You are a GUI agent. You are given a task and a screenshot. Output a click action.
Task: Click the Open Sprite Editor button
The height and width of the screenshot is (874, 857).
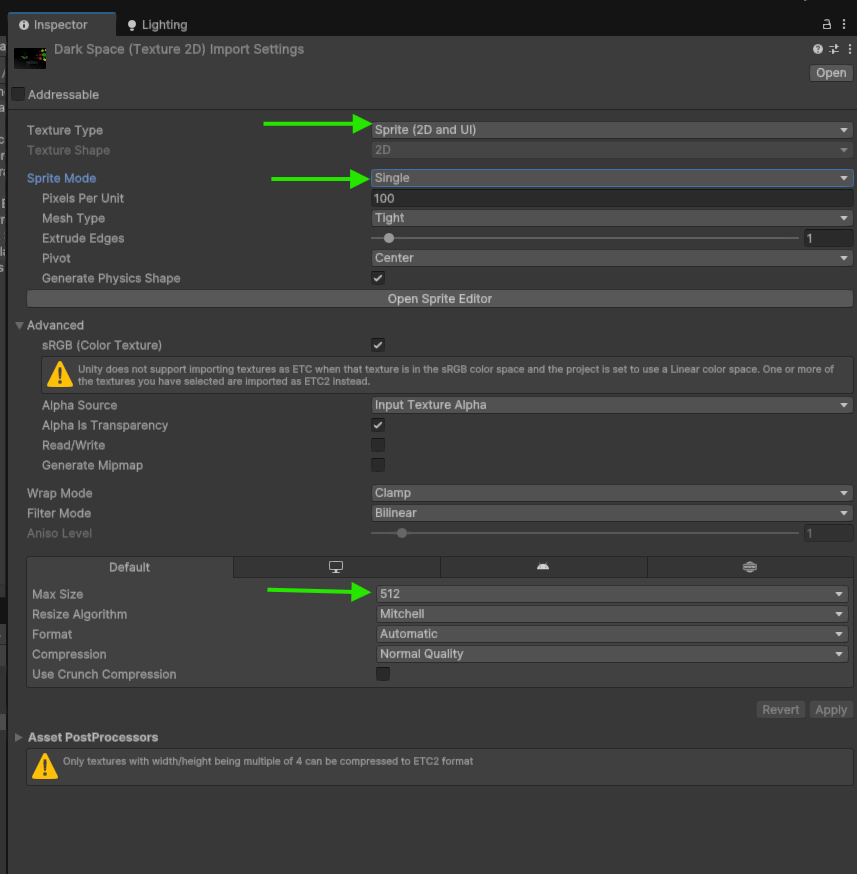[439, 299]
